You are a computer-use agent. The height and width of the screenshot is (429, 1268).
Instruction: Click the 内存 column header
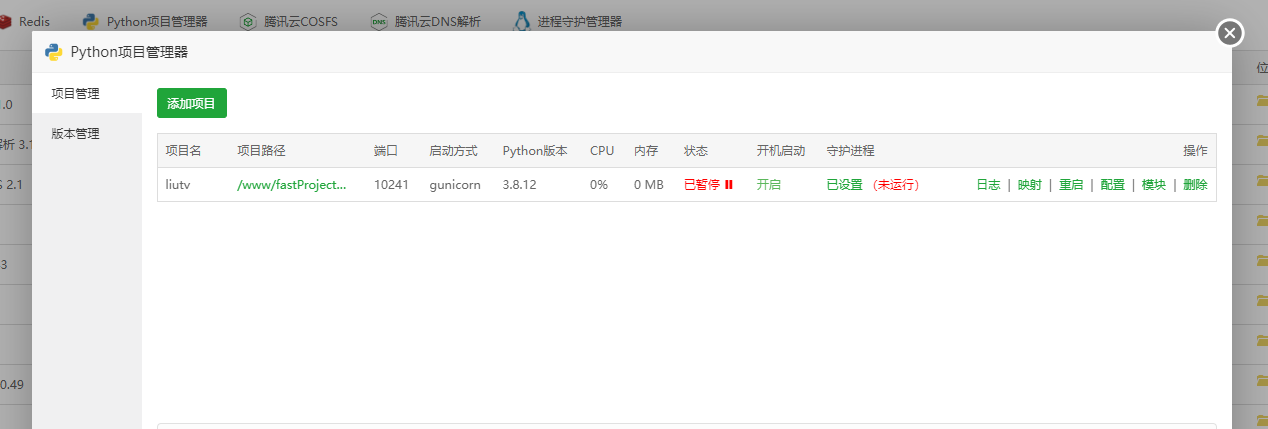pyautogui.click(x=646, y=151)
